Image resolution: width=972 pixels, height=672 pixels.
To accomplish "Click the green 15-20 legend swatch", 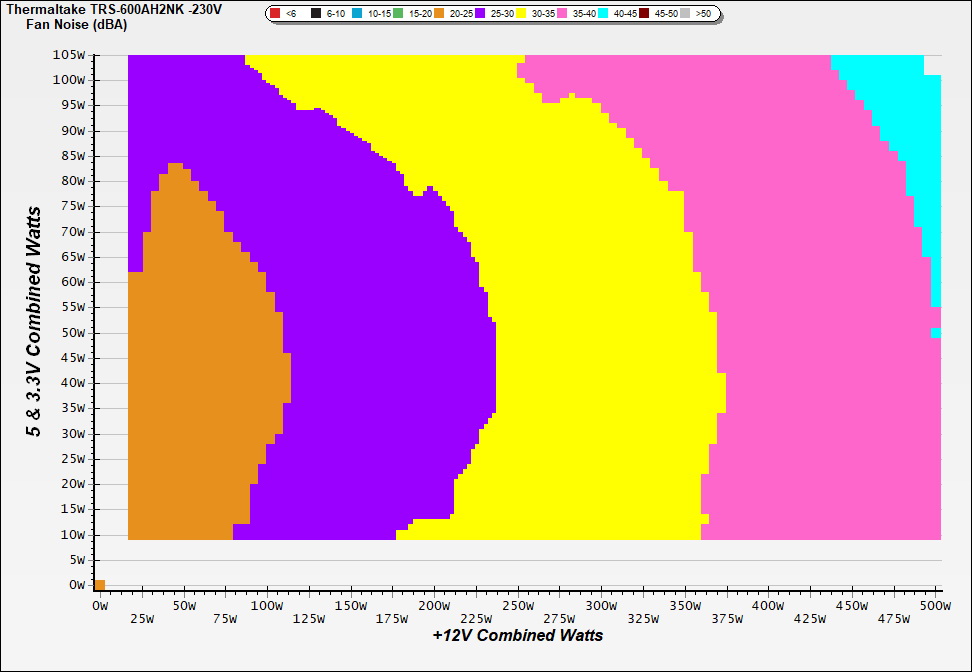I will (399, 14).
